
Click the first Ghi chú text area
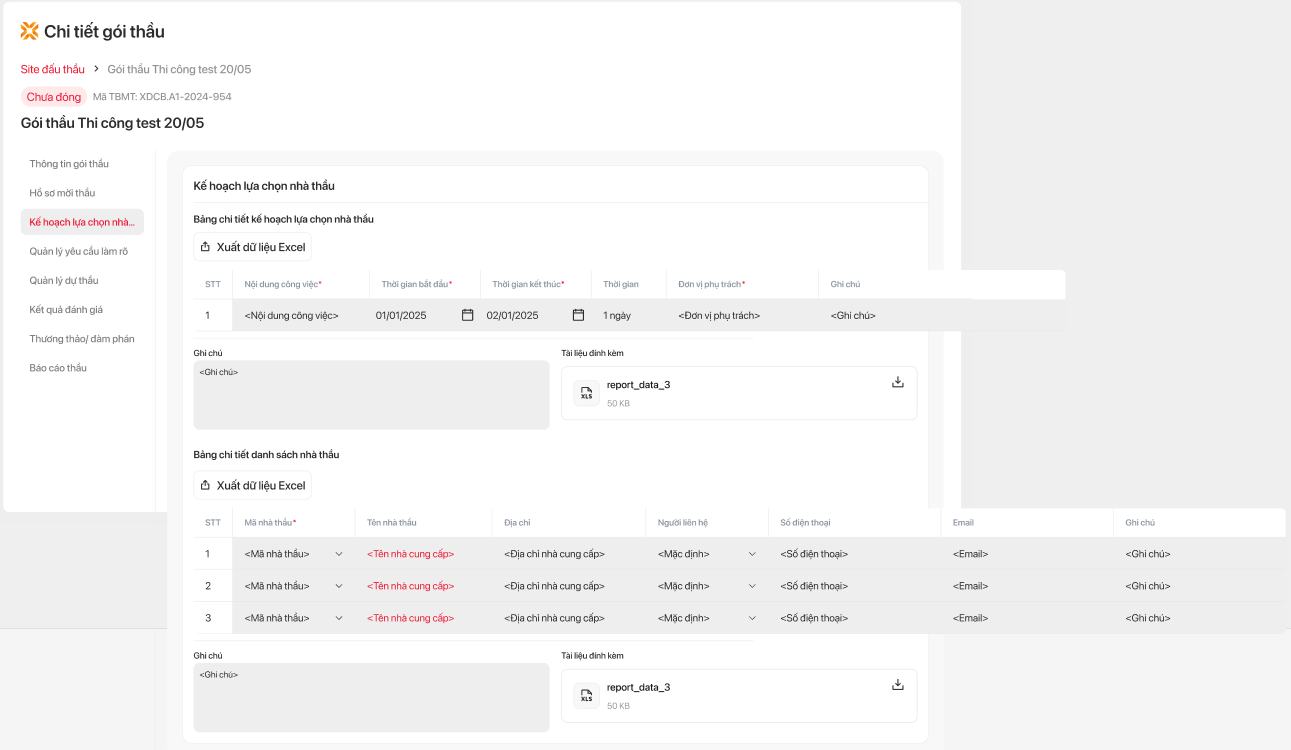(371, 395)
